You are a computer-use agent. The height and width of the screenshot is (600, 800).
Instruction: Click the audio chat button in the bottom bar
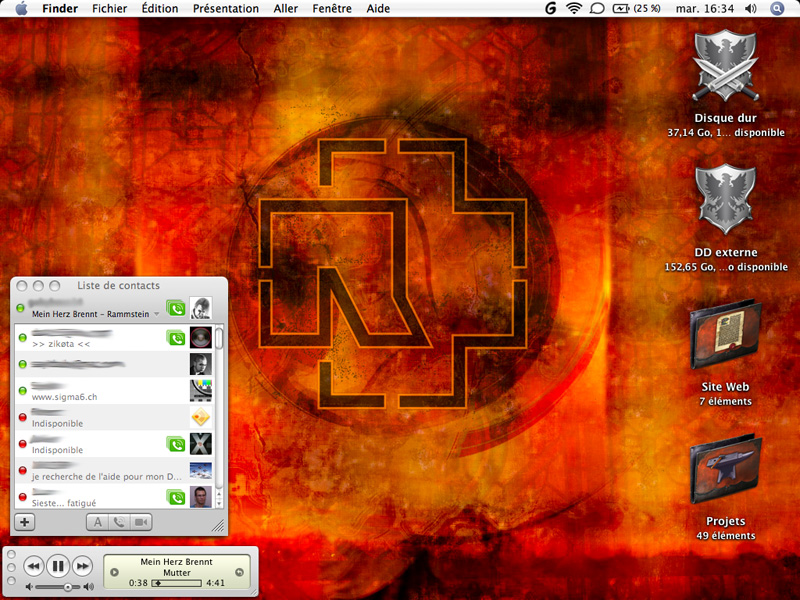(119, 522)
